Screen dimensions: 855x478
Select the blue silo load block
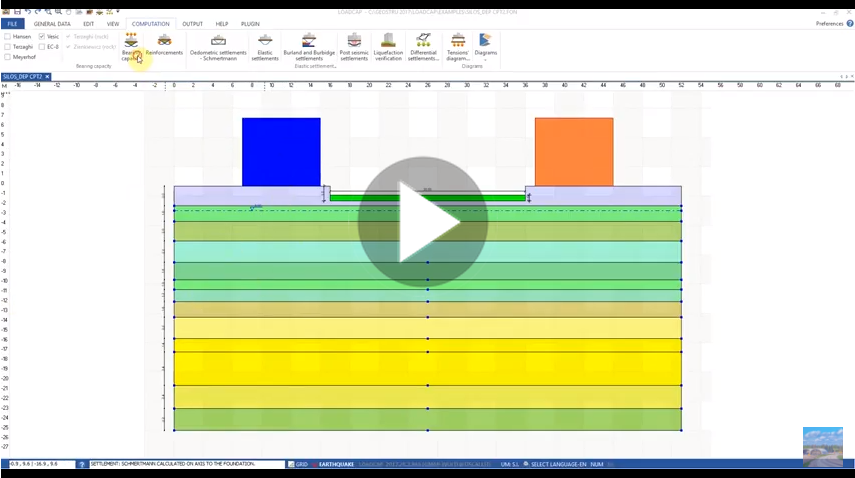(281, 152)
